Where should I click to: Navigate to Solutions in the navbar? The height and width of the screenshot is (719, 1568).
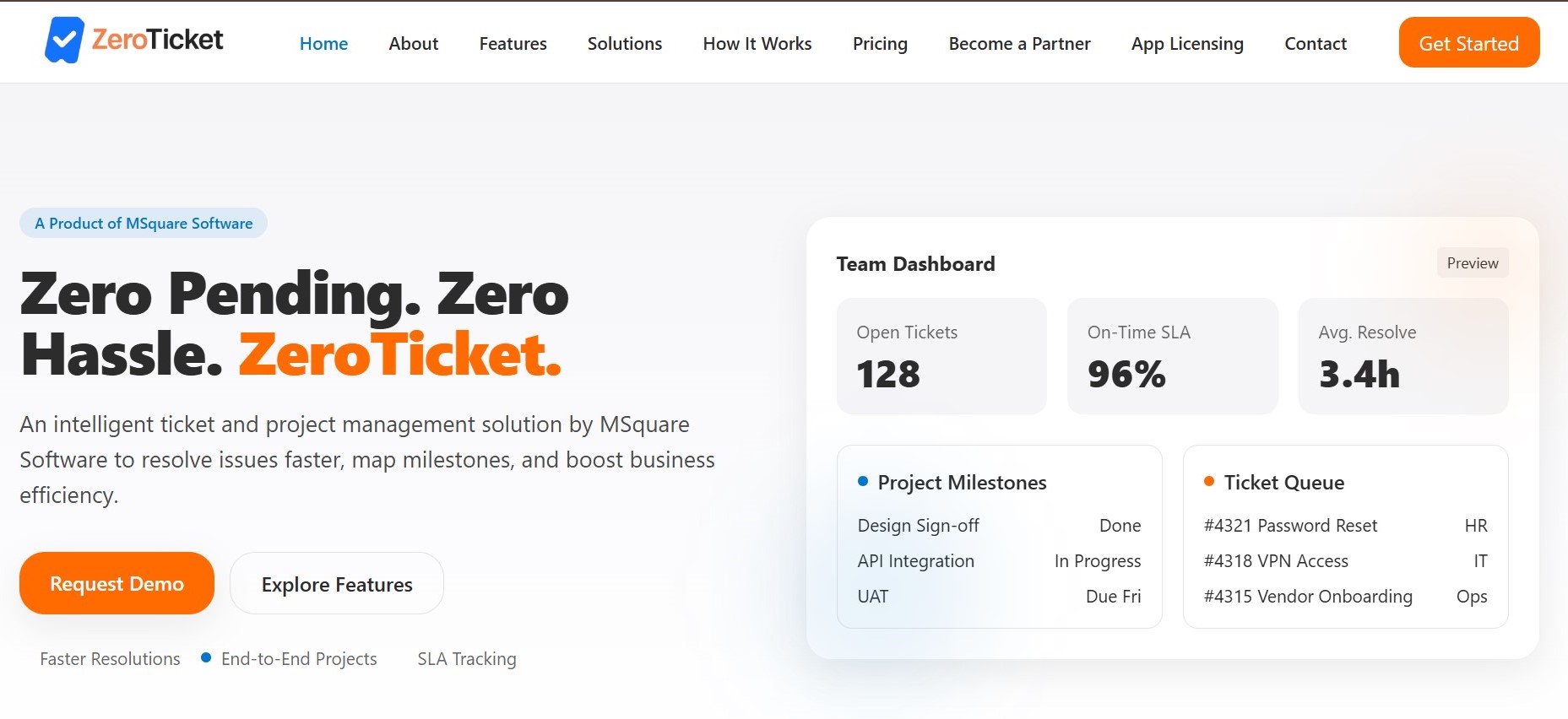[x=625, y=44]
